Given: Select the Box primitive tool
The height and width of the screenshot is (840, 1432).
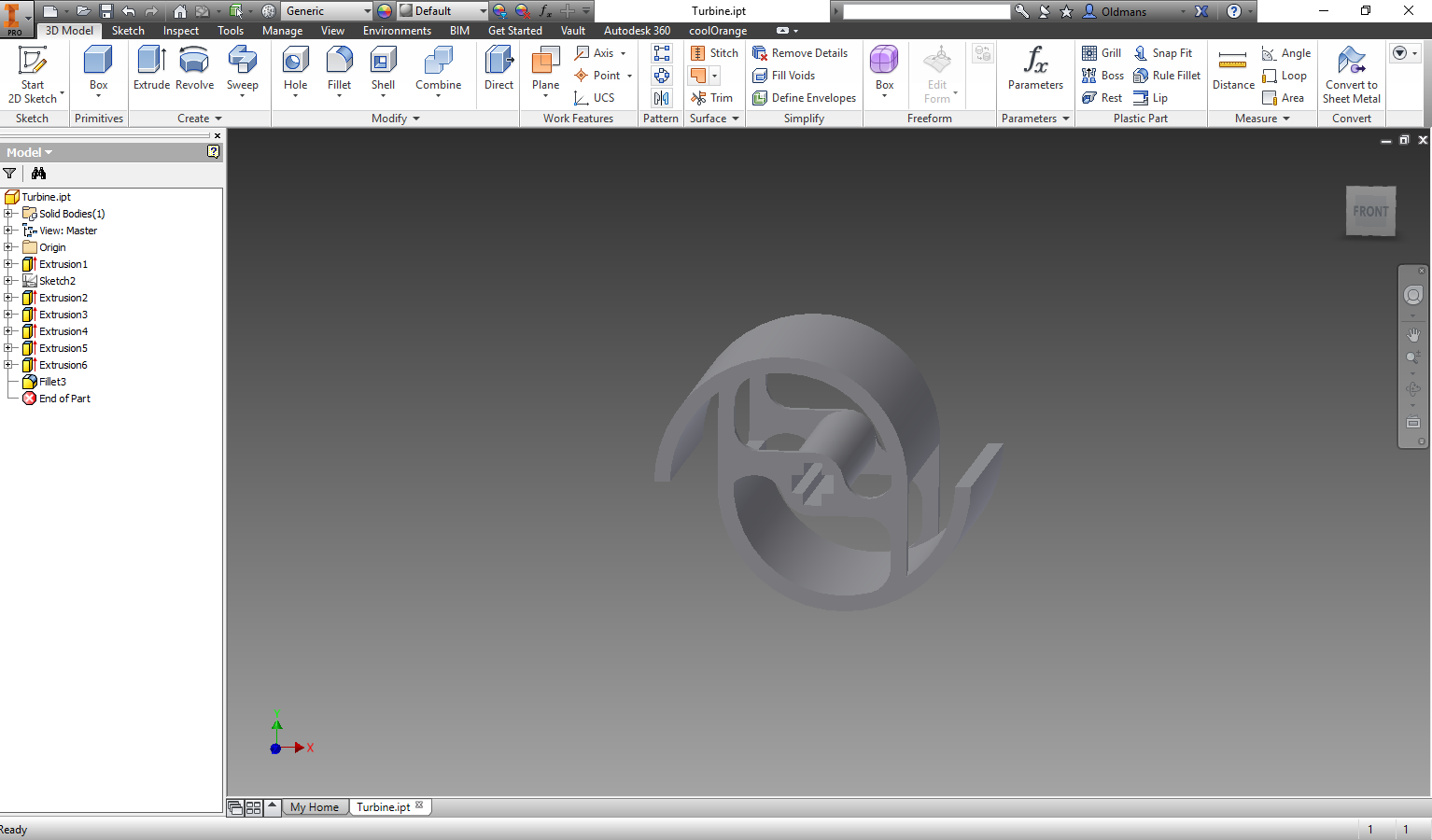Looking at the screenshot, I should point(98,70).
